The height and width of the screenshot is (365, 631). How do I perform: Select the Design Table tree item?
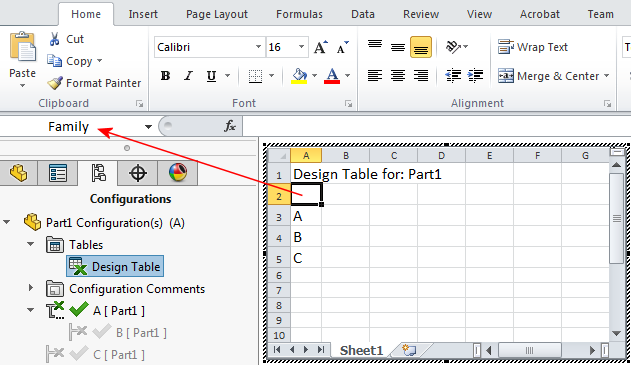[115, 266]
